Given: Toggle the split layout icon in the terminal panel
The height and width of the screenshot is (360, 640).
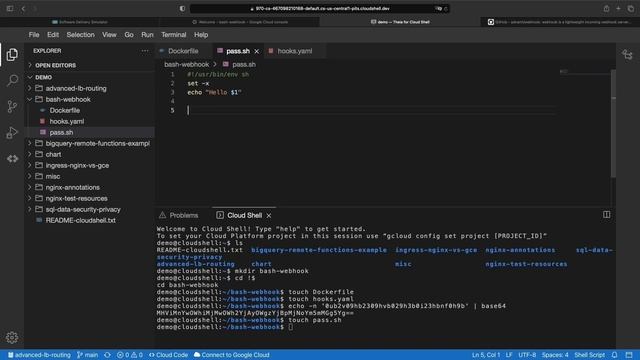Looking at the screenshot, I should [x=607, y=215].
